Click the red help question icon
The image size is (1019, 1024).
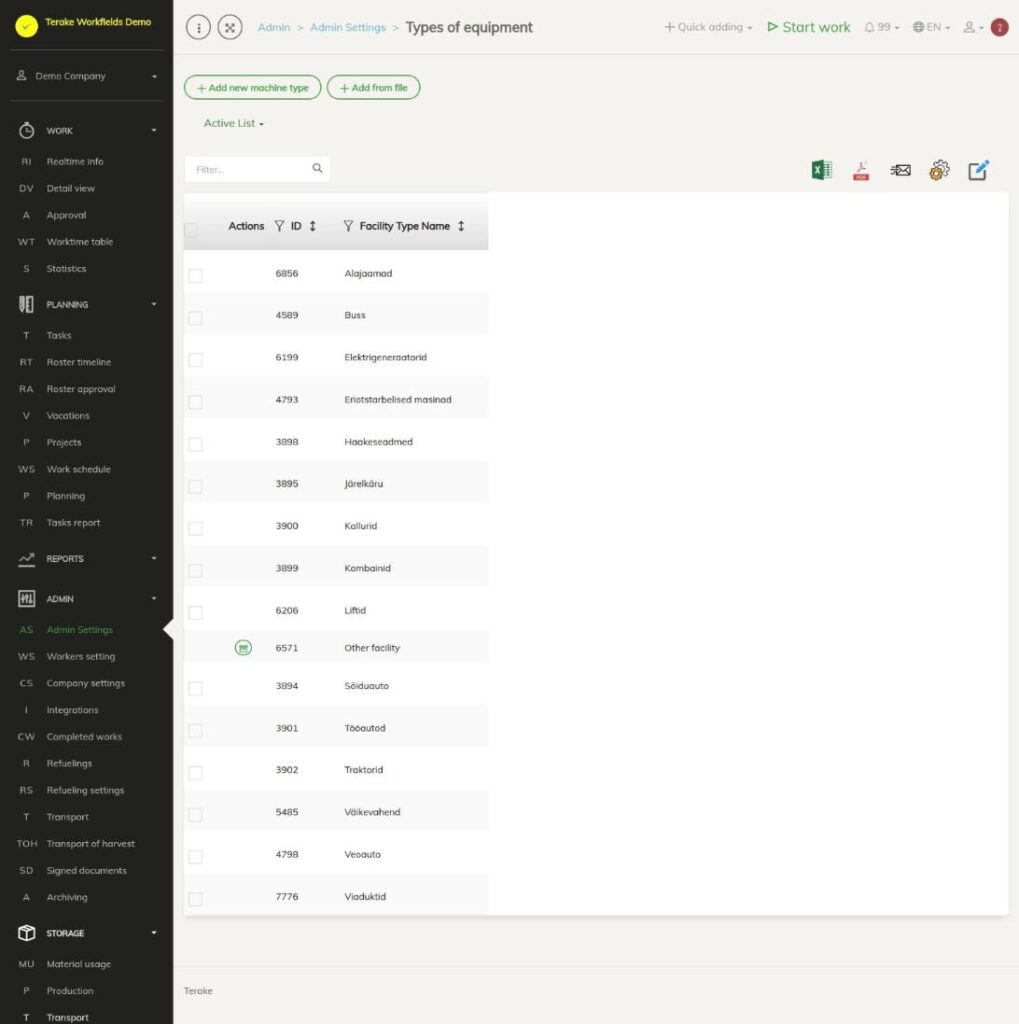(x=999, y=27)
